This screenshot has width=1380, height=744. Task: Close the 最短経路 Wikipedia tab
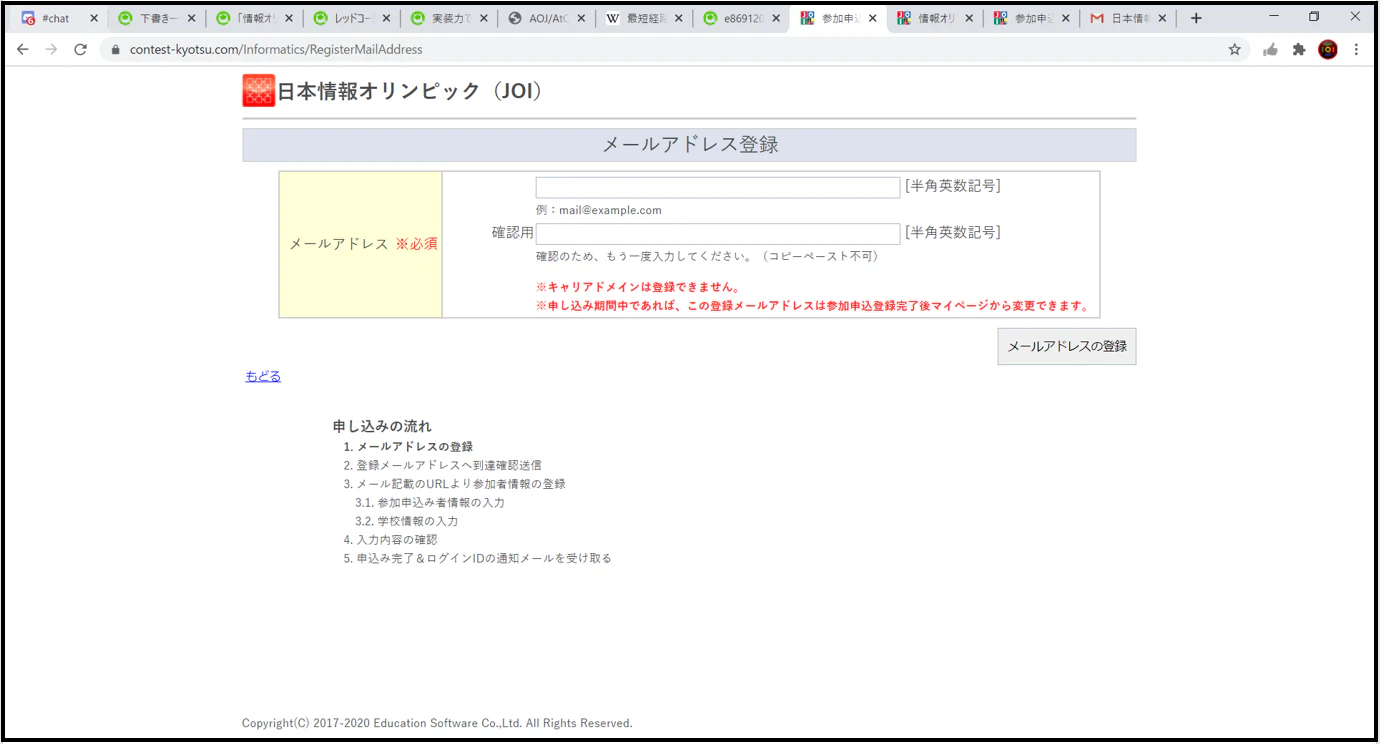click(679, 18)
